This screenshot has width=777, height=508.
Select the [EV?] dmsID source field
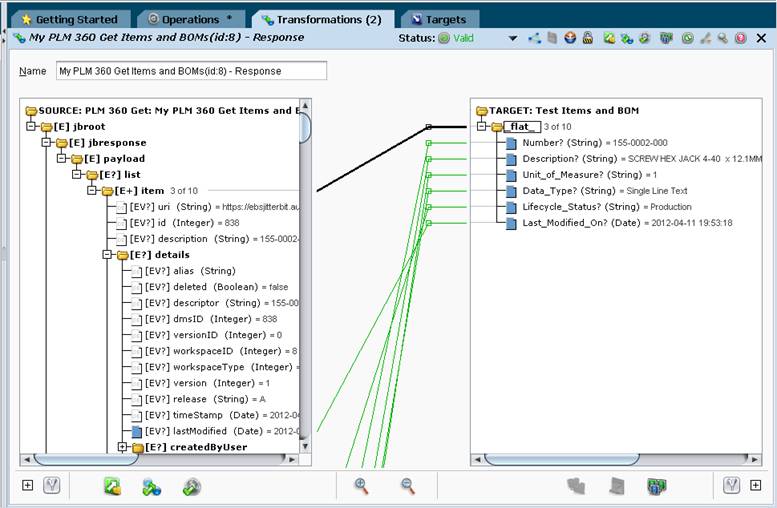point(204,319)
